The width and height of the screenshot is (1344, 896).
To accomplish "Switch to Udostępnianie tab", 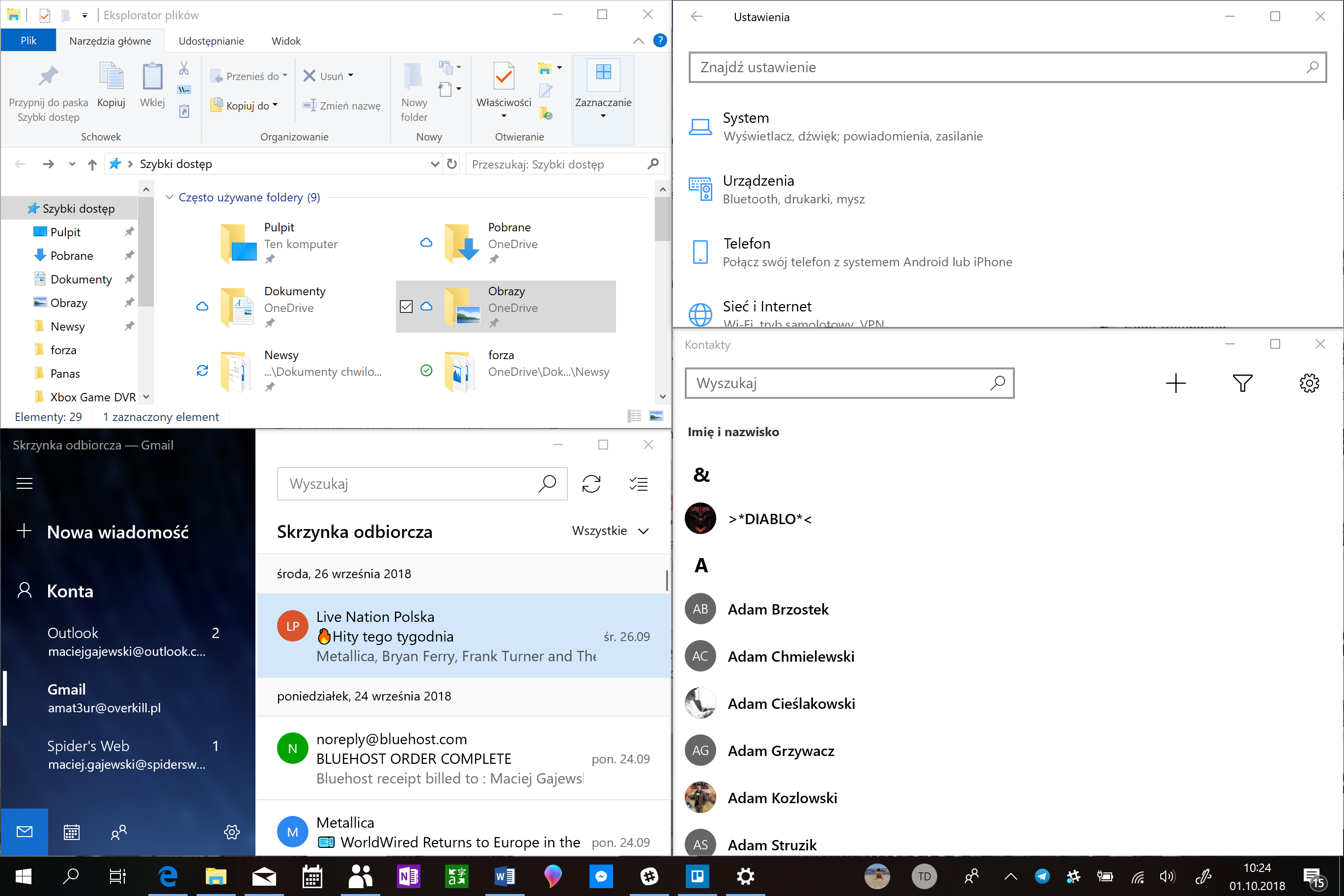I will pos(211,41).
